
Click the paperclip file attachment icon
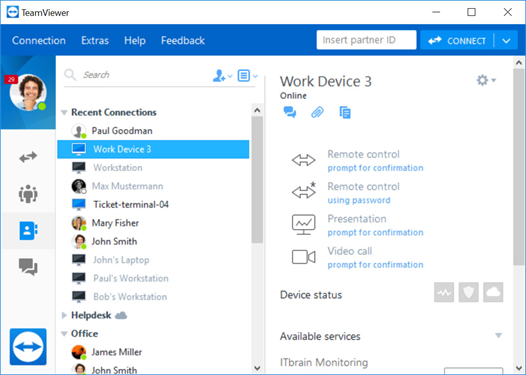tap(317, 112)
